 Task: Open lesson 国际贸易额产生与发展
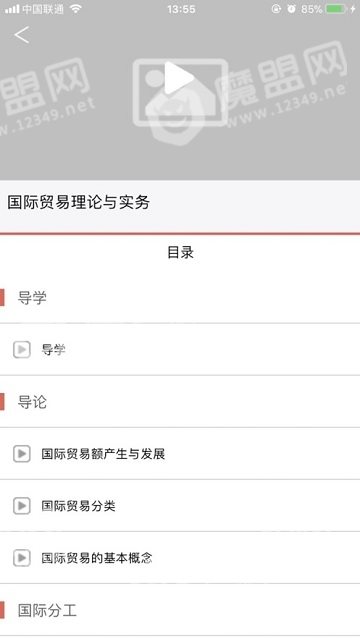tap(180, 454)
